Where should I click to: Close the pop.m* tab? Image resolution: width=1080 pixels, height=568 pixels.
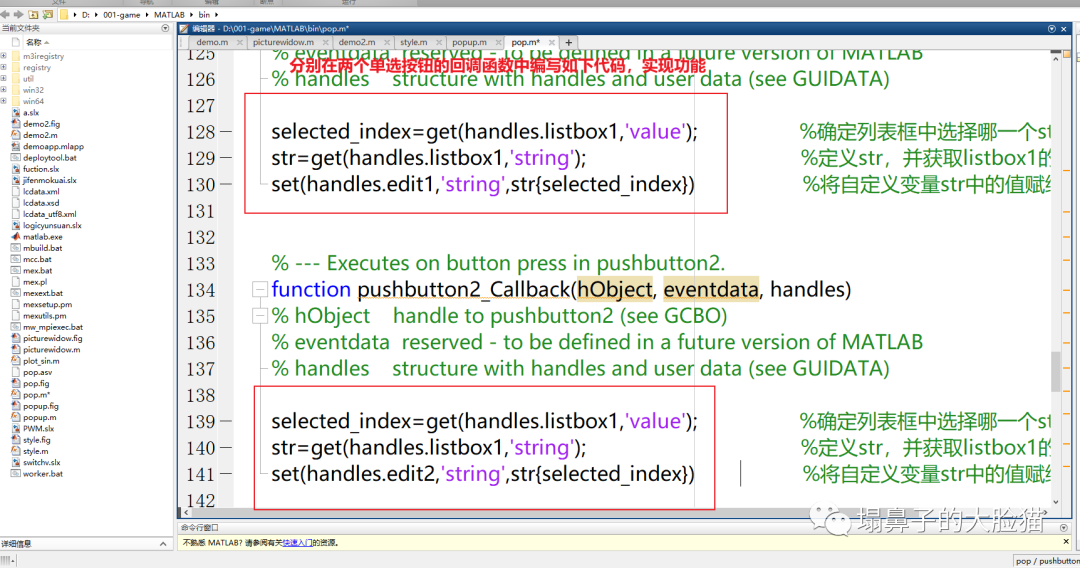coord(552,43)
